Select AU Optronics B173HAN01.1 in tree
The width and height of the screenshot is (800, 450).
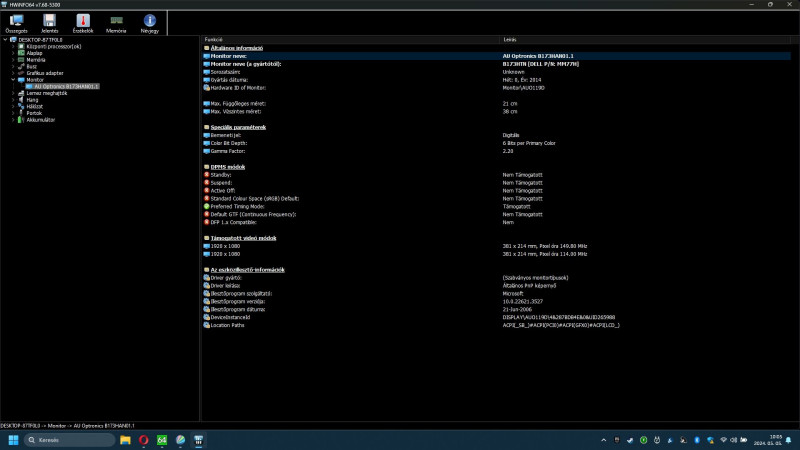(x=66, y=86)
